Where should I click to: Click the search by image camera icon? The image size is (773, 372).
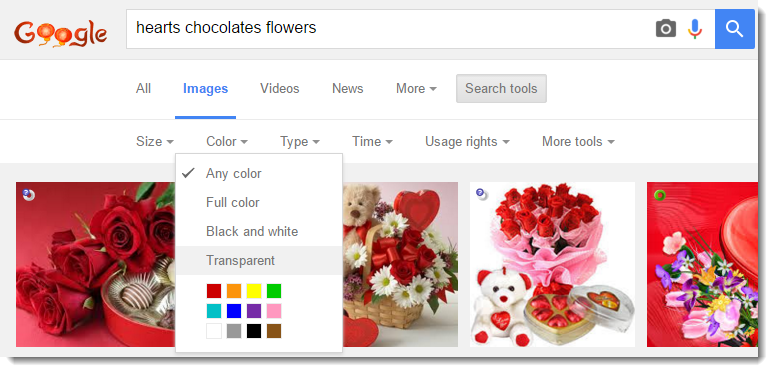click(666, 29)
